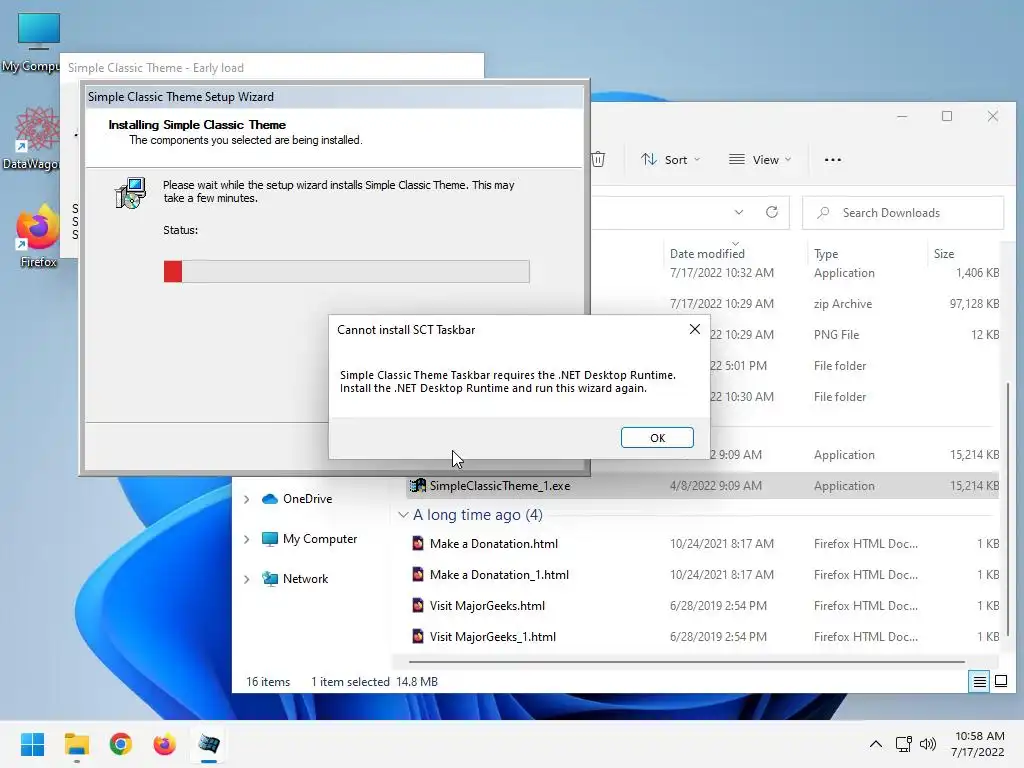Click icon of Make a Donatation_1.html
This screenshot has width=1024, height=768.
click(x=417, y=575)
